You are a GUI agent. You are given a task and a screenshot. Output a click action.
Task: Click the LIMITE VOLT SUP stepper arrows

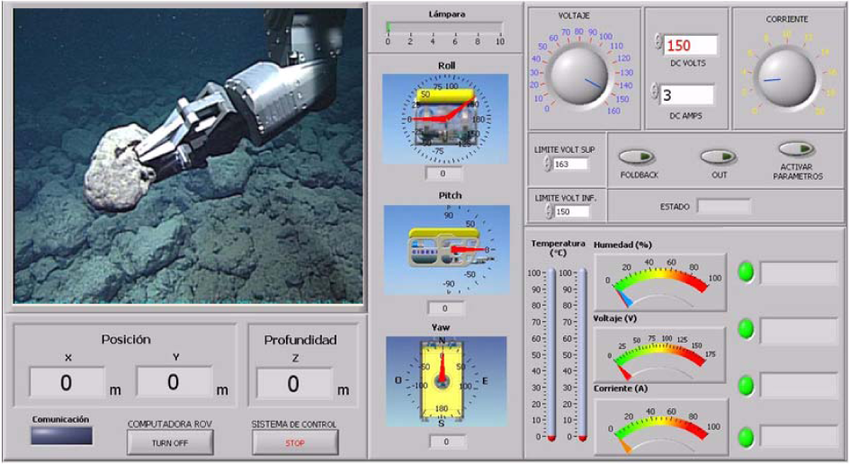548,164
